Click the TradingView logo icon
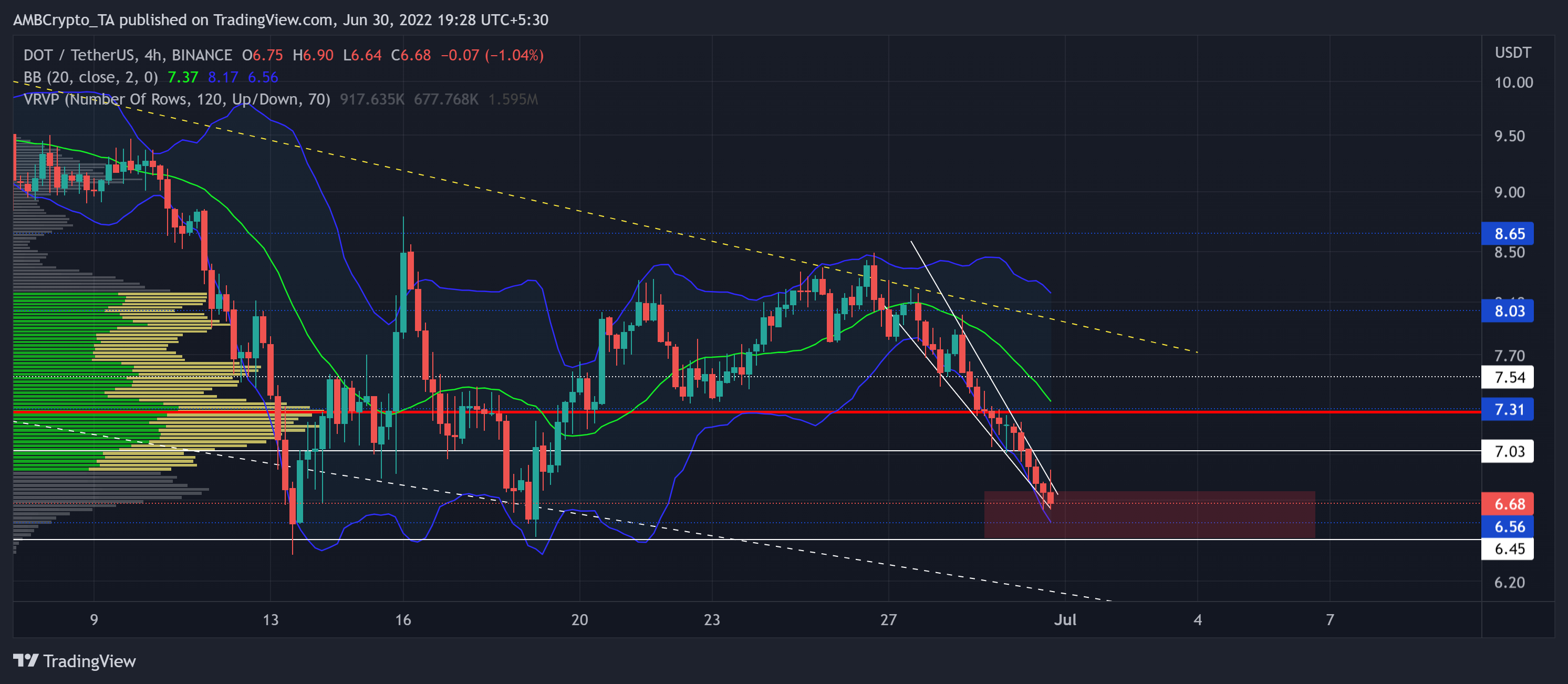 pyautogui.click(x=26, y=660)
